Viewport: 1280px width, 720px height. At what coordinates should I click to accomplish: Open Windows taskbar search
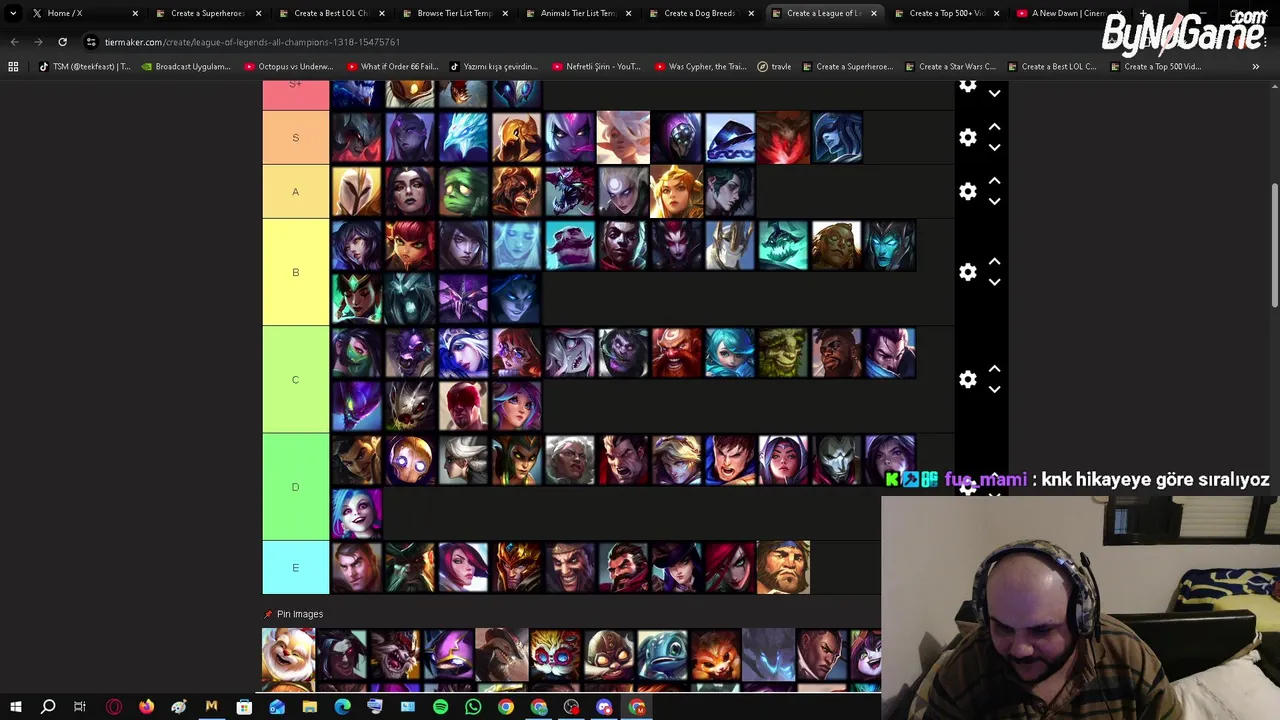[48, 708]
